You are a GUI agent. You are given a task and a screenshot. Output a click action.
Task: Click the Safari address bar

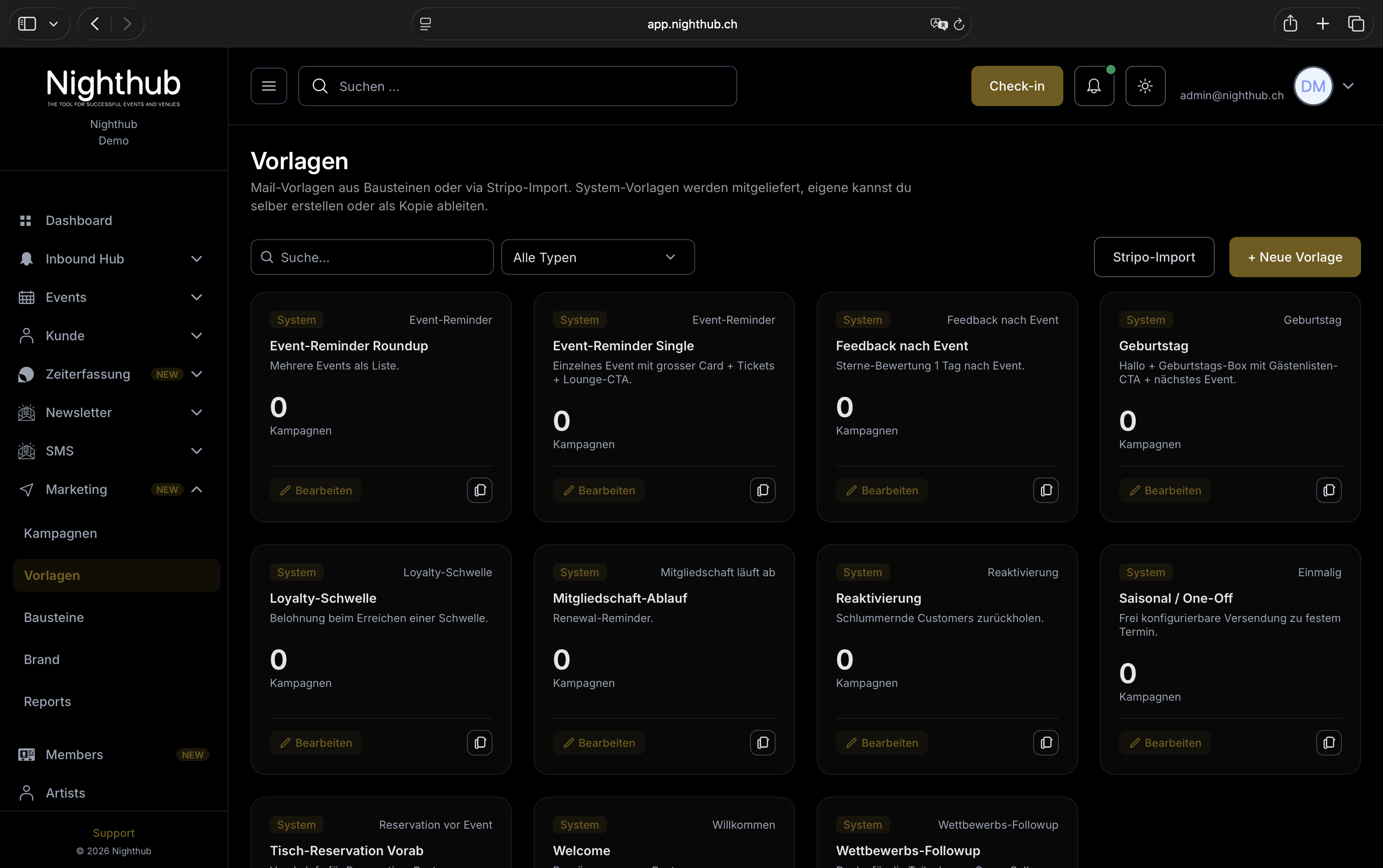691,24
